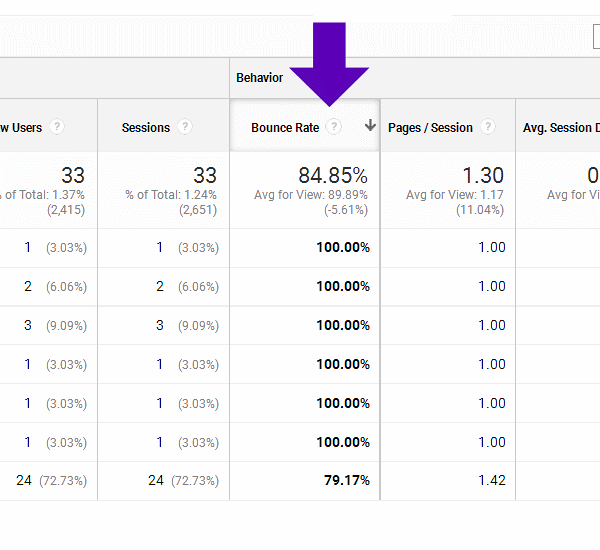Click the help icon beside Sessions header

coord(185,128)
